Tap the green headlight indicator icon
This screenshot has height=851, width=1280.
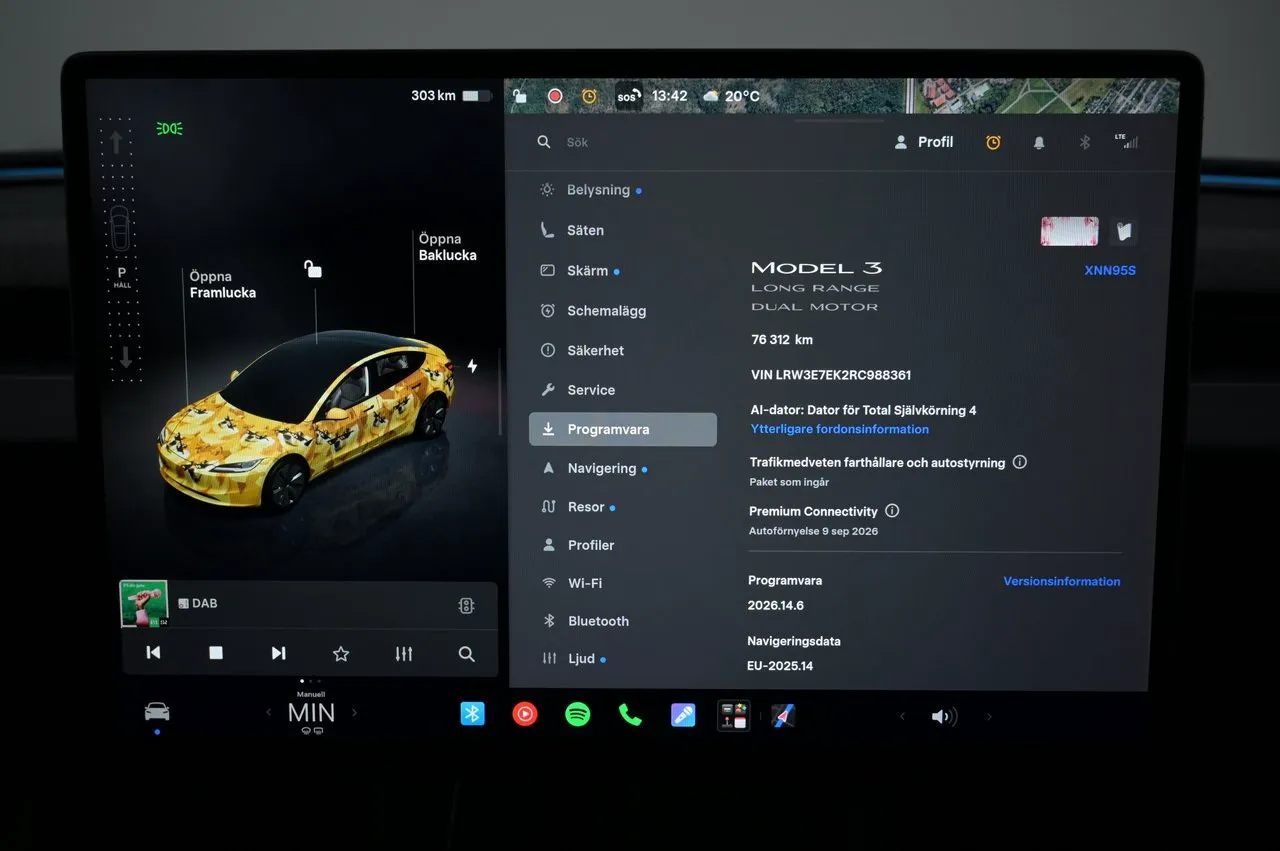tap(170, 128)
